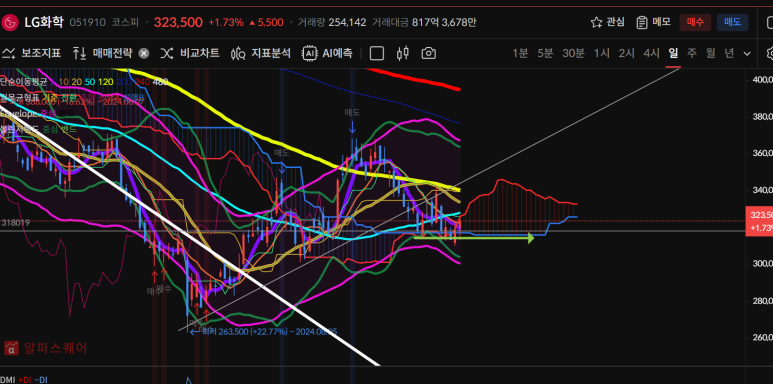Open 지표분석 indicator analysis

coord(261,53)
